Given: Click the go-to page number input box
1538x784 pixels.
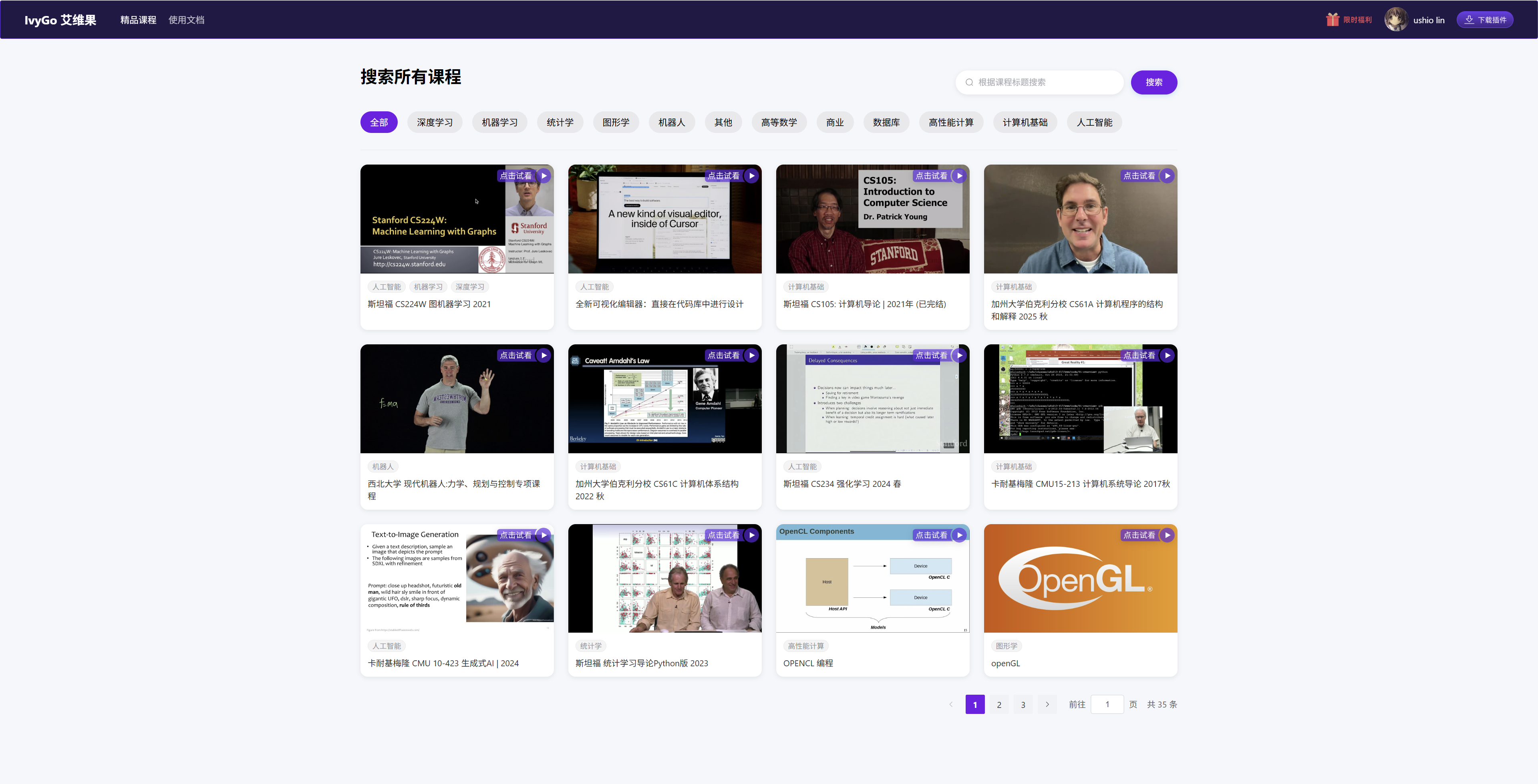Looking at the screenshot, I should click(1107, 705).
